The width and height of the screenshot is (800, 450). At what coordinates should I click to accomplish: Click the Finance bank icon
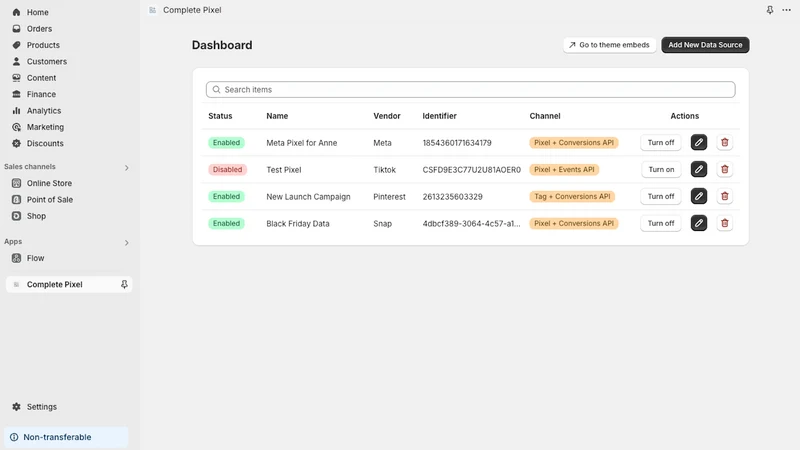tap(16, 94)
